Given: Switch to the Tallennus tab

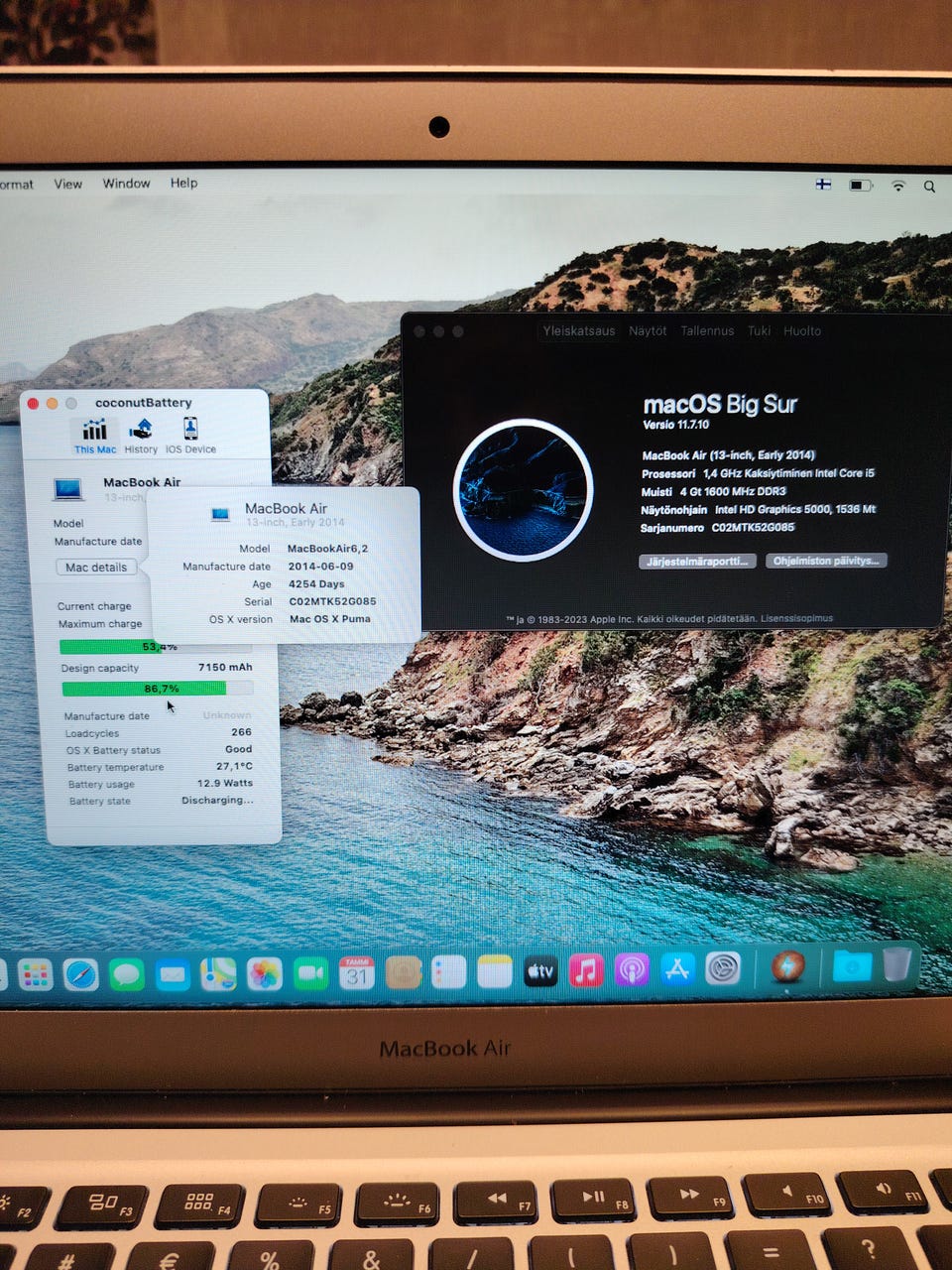Looking at the screenshot, I should pos(707,331).
